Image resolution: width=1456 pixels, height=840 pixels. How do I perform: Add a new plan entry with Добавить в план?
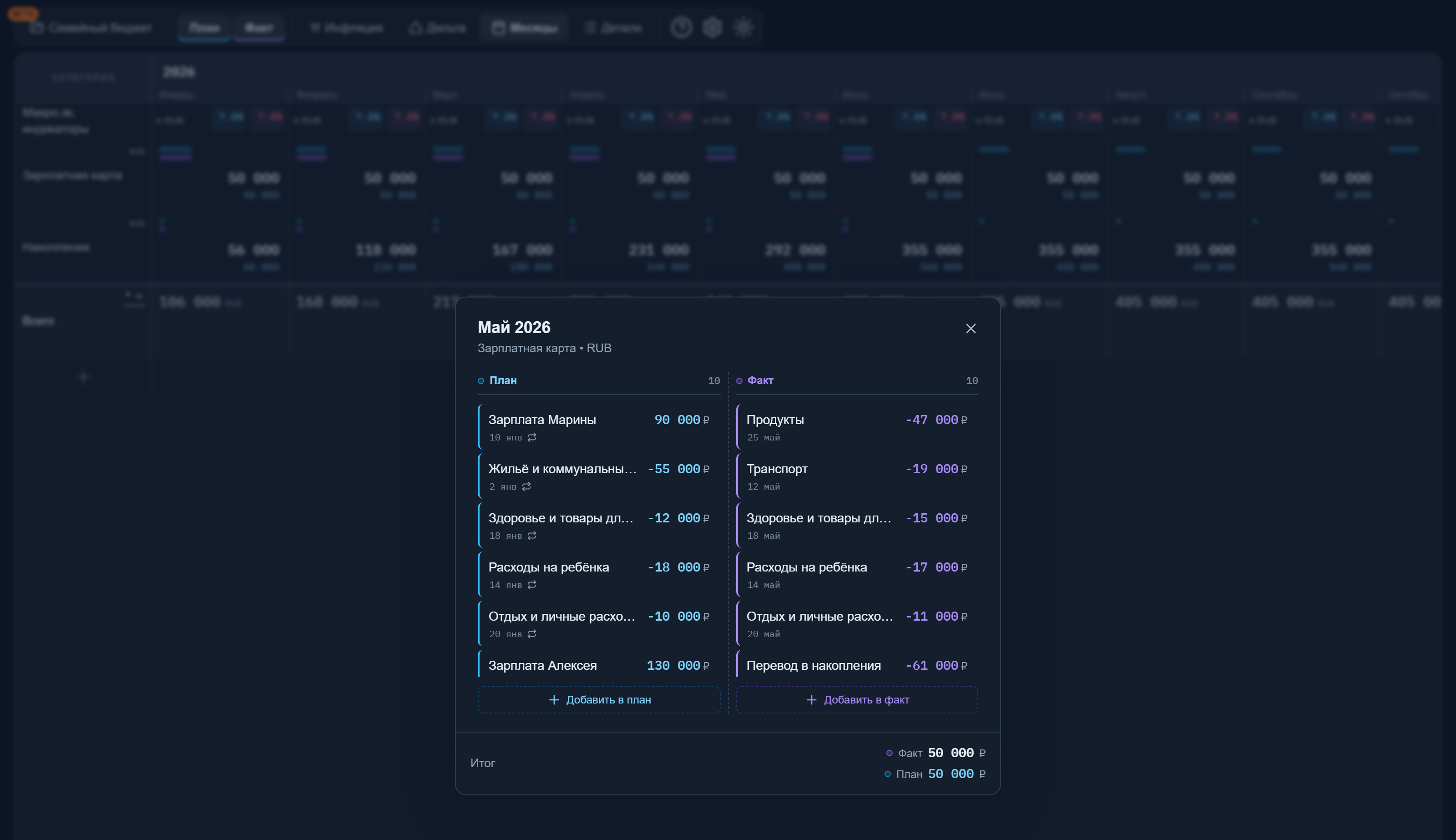[x=599, y=699]
